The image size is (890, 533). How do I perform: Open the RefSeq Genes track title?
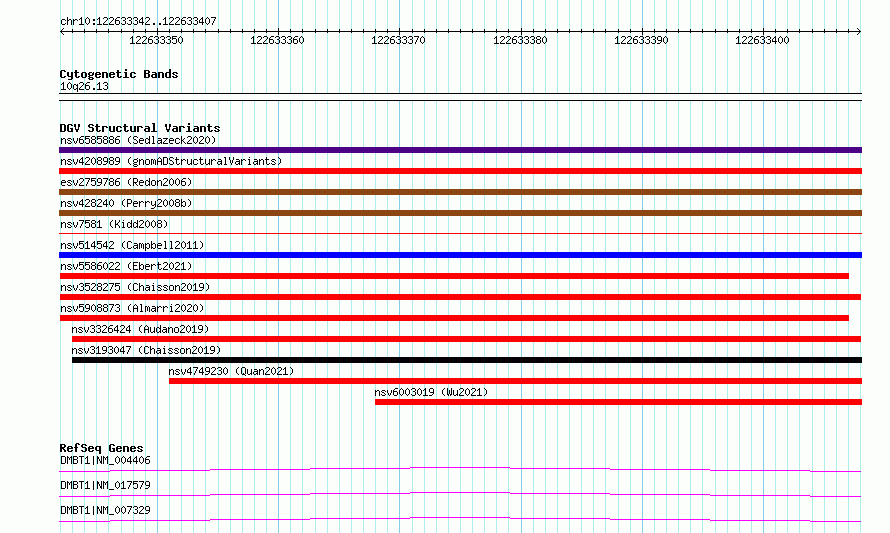[101, 448]
